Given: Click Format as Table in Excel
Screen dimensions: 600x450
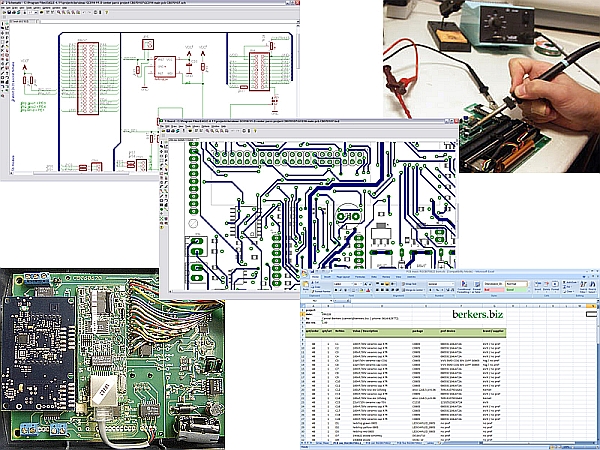Looking at the screenshot, I should tap(477, 287).
